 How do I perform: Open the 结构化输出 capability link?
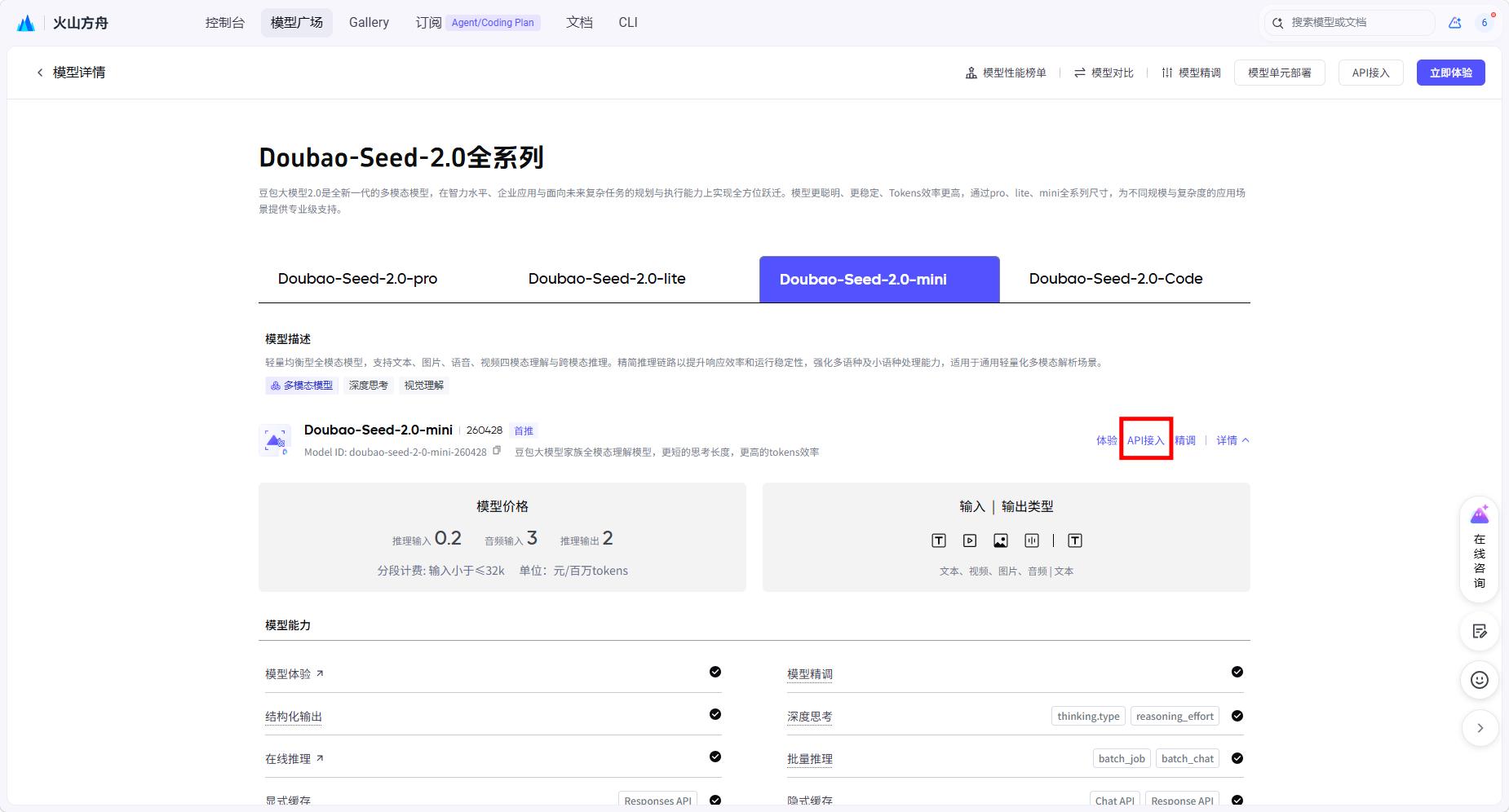tap(294, 717)
